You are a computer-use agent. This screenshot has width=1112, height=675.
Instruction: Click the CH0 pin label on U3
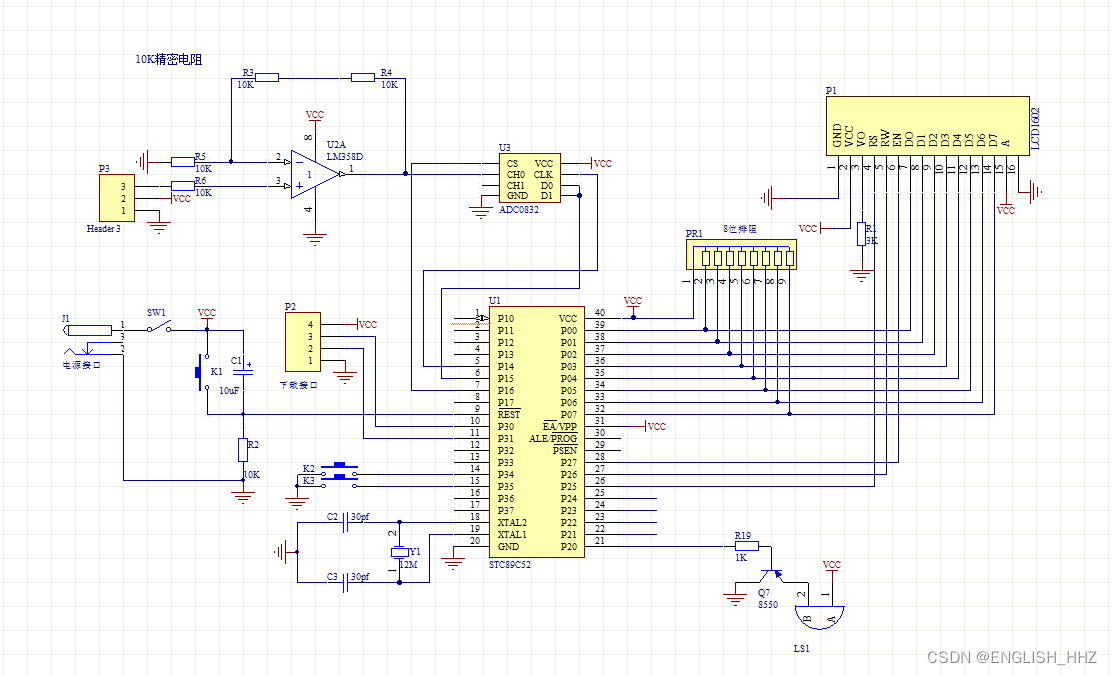[516, 174]
